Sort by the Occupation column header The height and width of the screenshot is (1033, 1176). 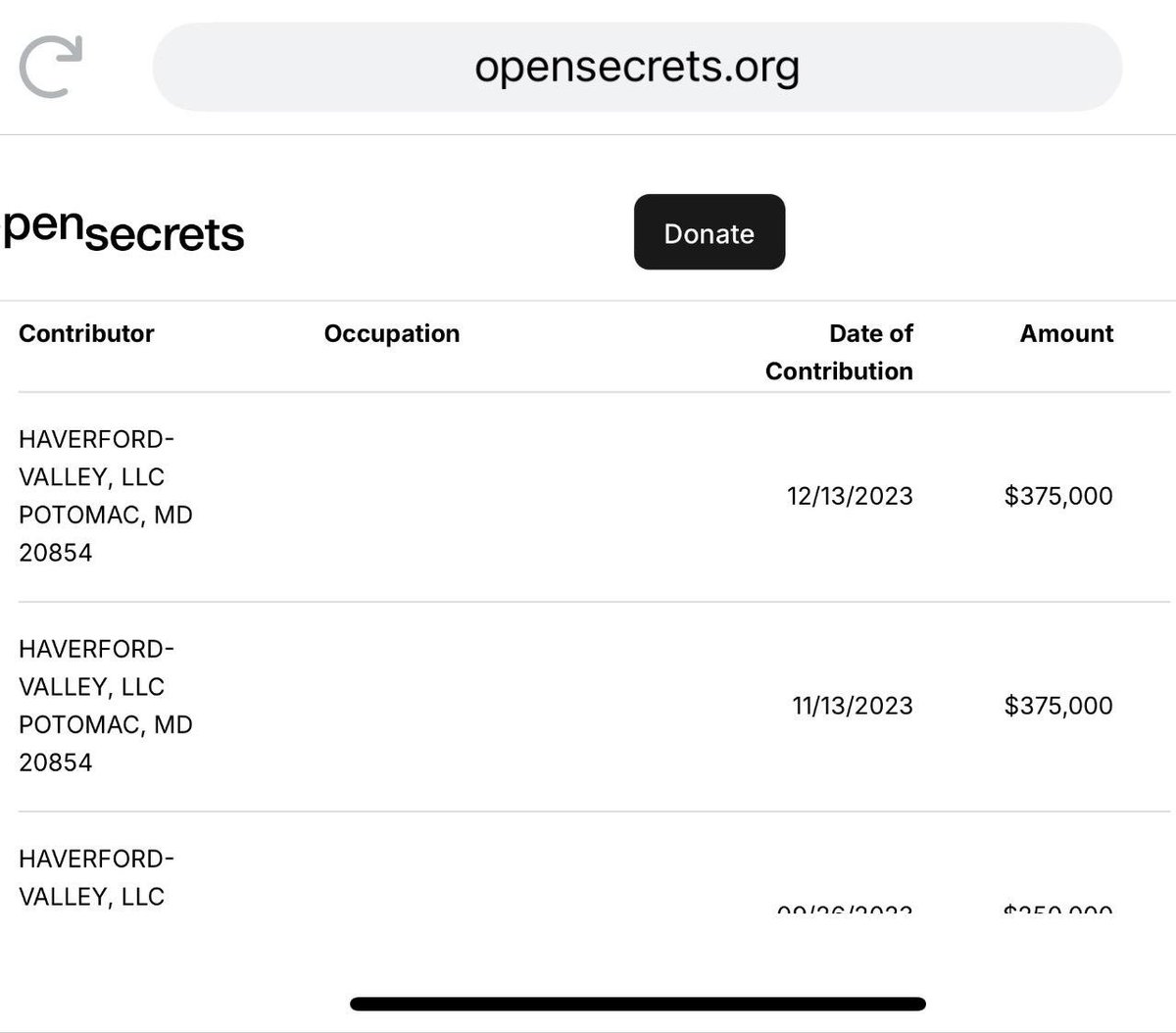(x=392, y=333)
